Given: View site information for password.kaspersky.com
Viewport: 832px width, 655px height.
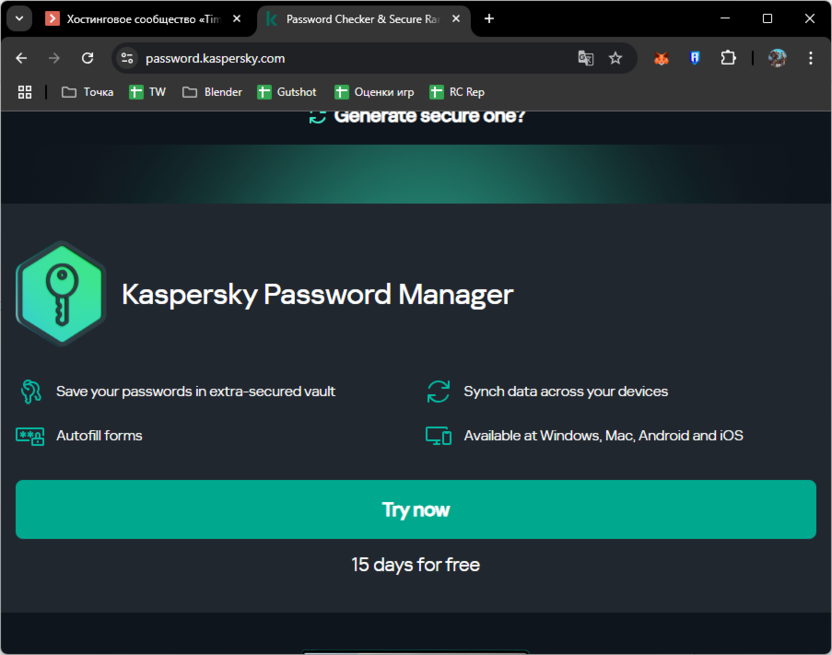Looking at the screenshot, I should coord(127,58).
